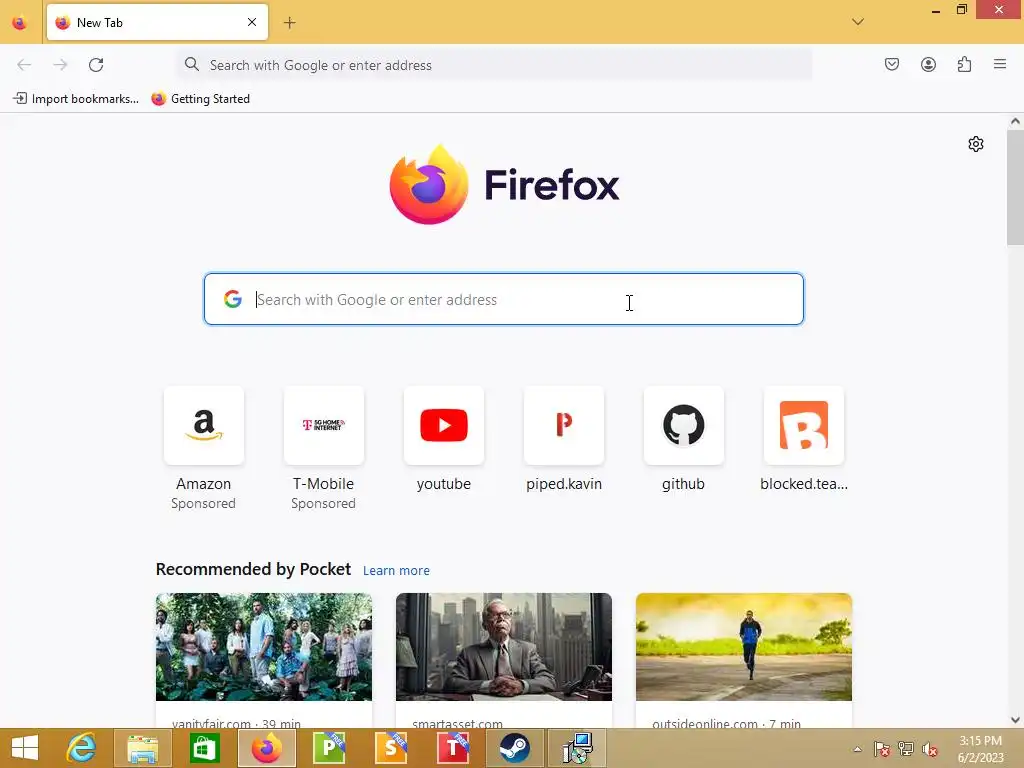Image resolution: width=1024 pixels, height=768 pixels.
Task: Open the Getting Started bookmark
Action: tap(200, 99)
